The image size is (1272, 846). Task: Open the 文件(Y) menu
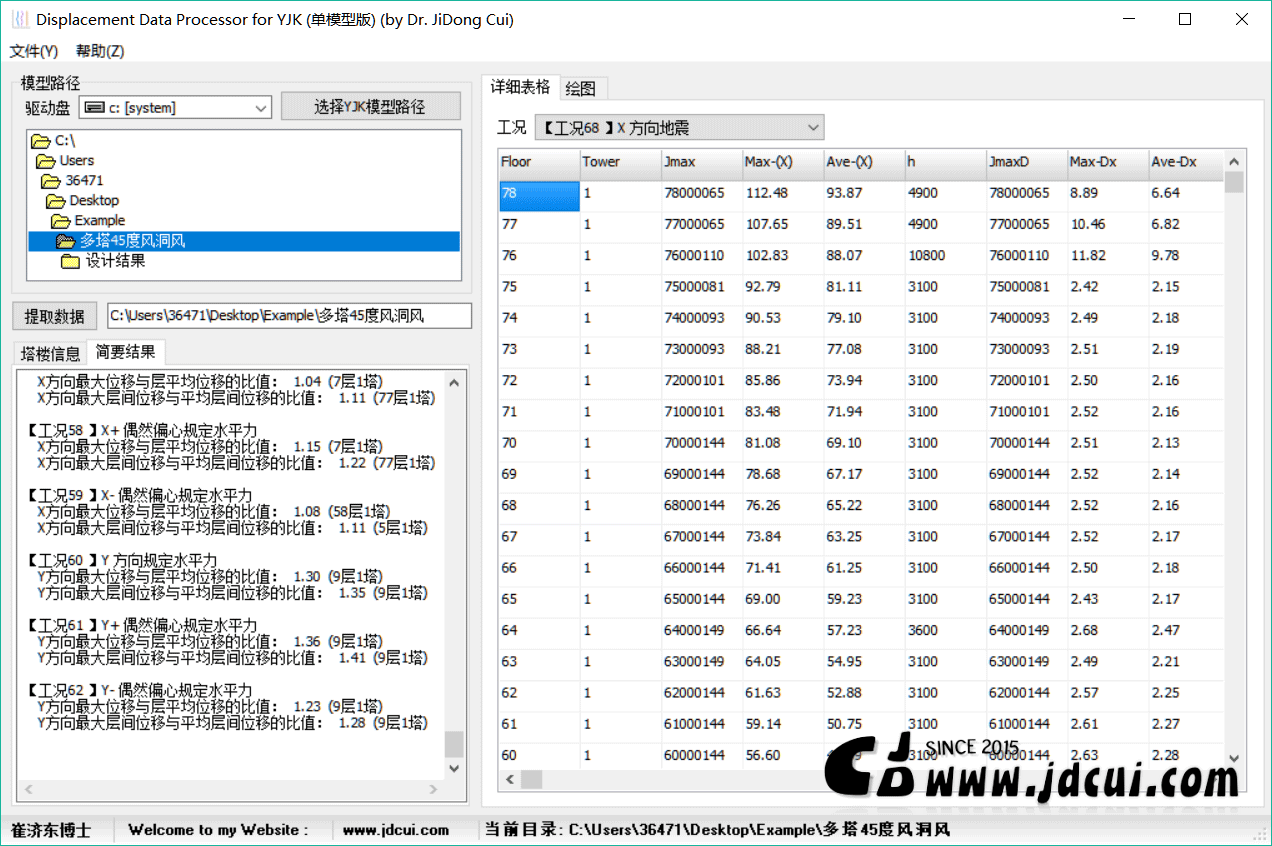pos(34,51)
